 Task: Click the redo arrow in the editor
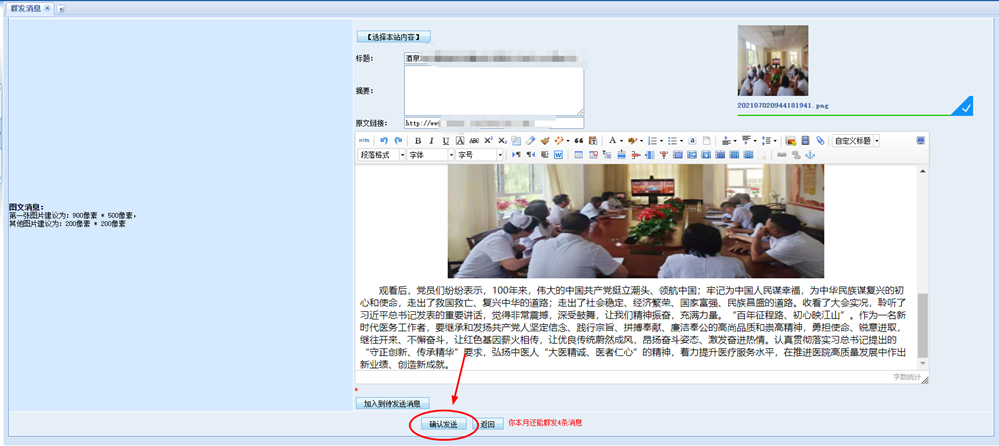(398, 141)
